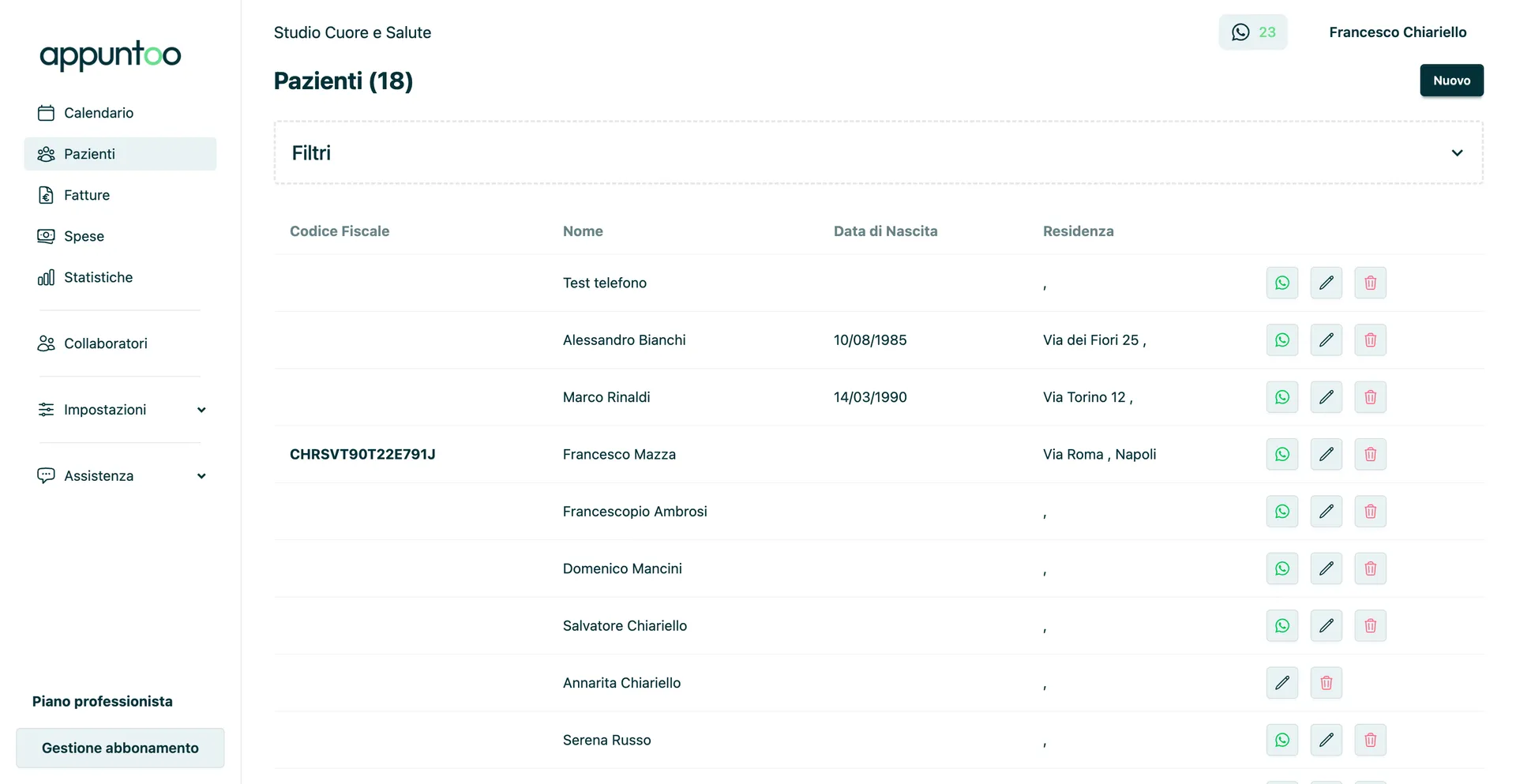The height and width of the screenshot is (784, 1516).
Task: Edit the Test telefono patient entry
Action: point(1326,283)
